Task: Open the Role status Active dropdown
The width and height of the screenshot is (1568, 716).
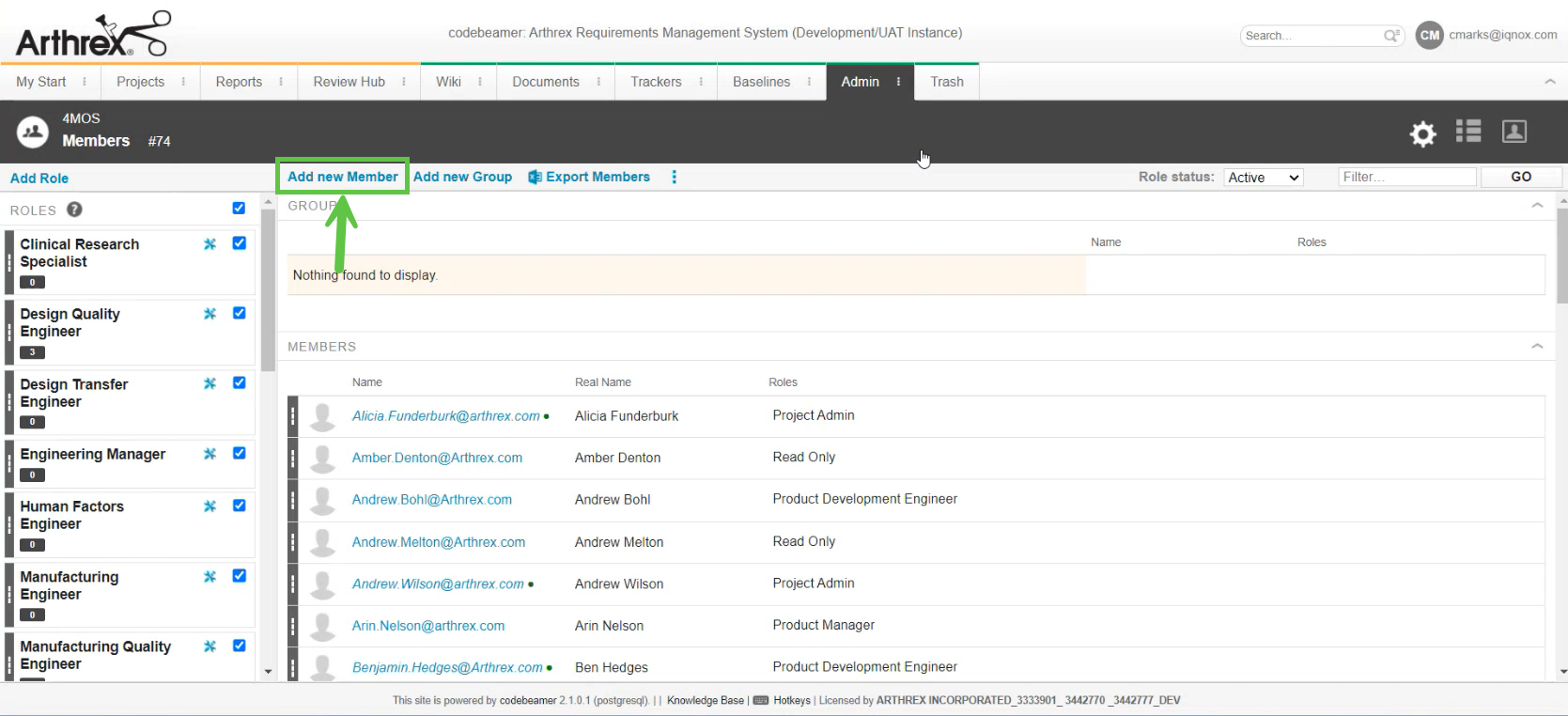Action: [x=1263, y=178]
